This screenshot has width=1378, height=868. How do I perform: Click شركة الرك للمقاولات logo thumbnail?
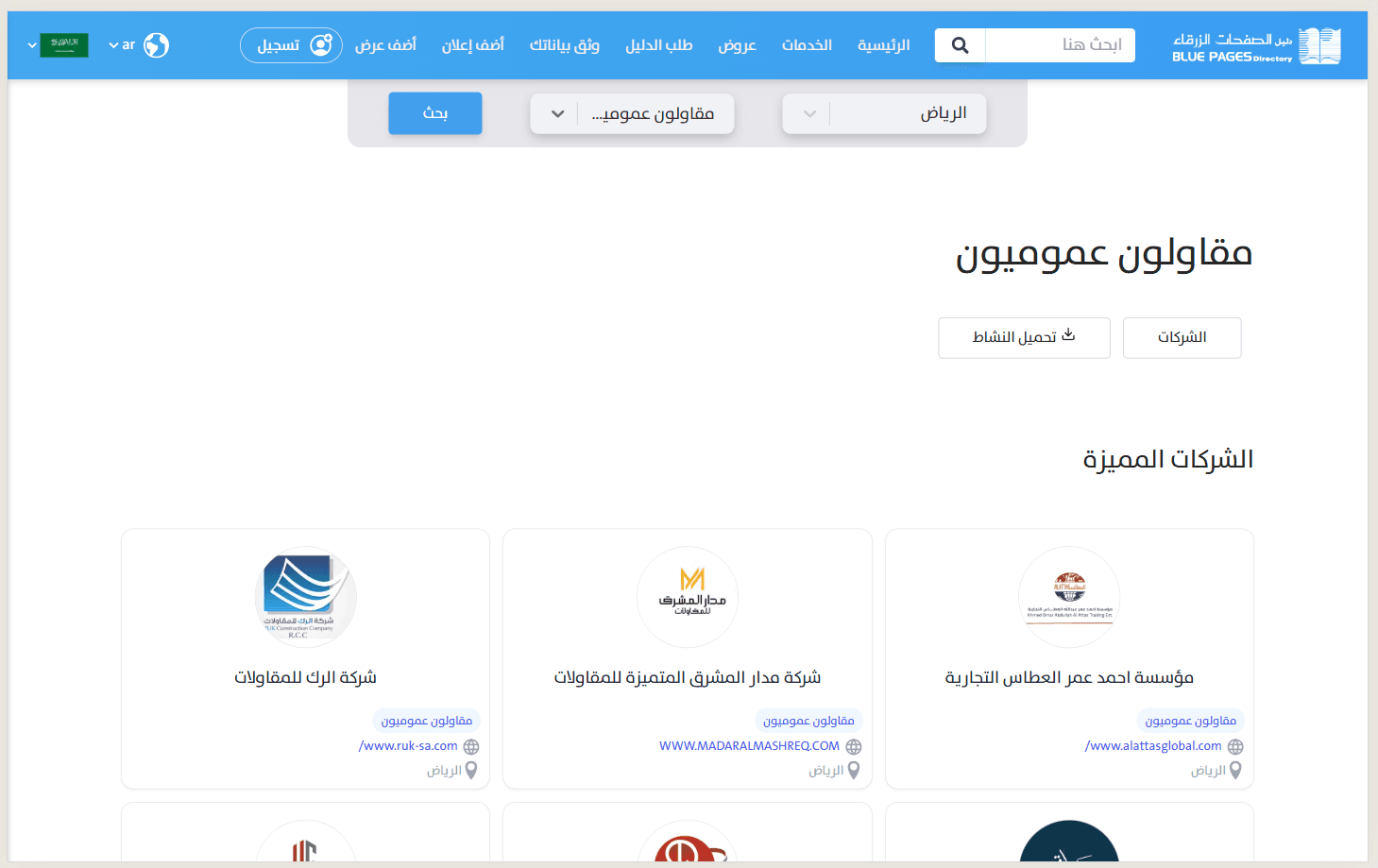305,597
